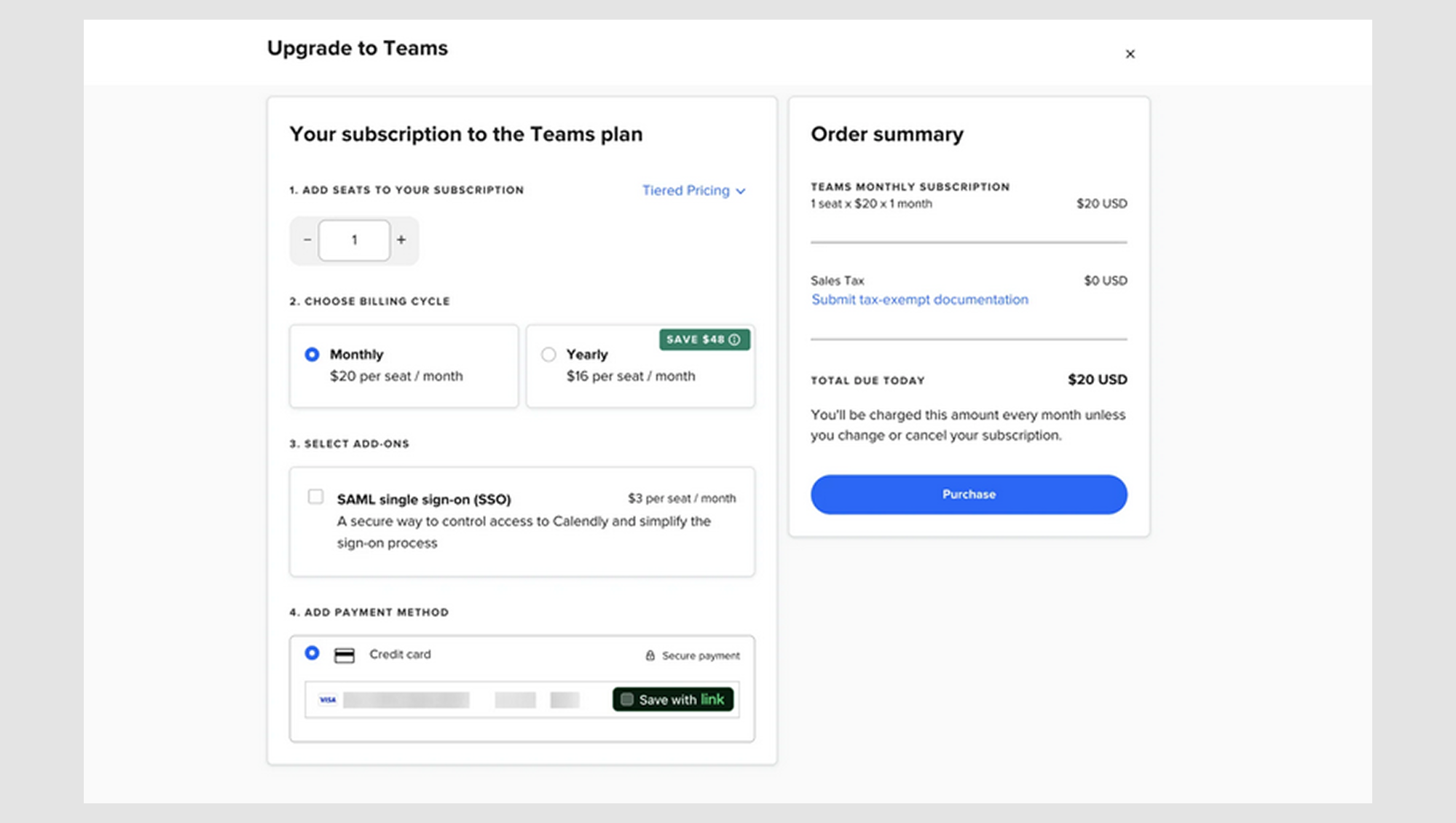Toggle the Save with link checkbox

coord(627,700)
